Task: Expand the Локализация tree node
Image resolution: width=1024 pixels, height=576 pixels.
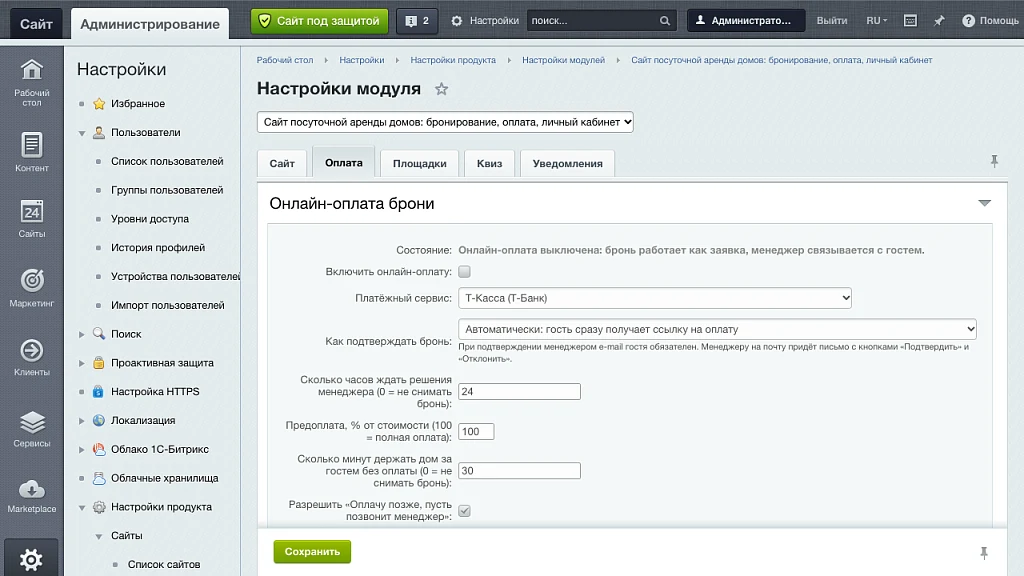Action: (82, 421)
